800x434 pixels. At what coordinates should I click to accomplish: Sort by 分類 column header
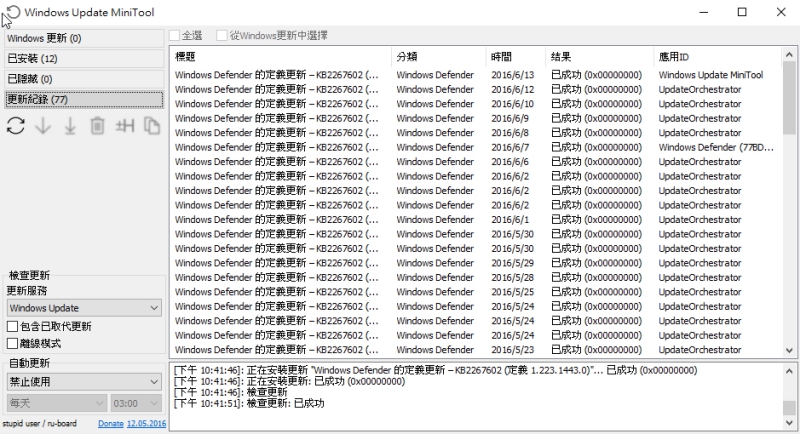pyautogui.click(x=439, y=57)
